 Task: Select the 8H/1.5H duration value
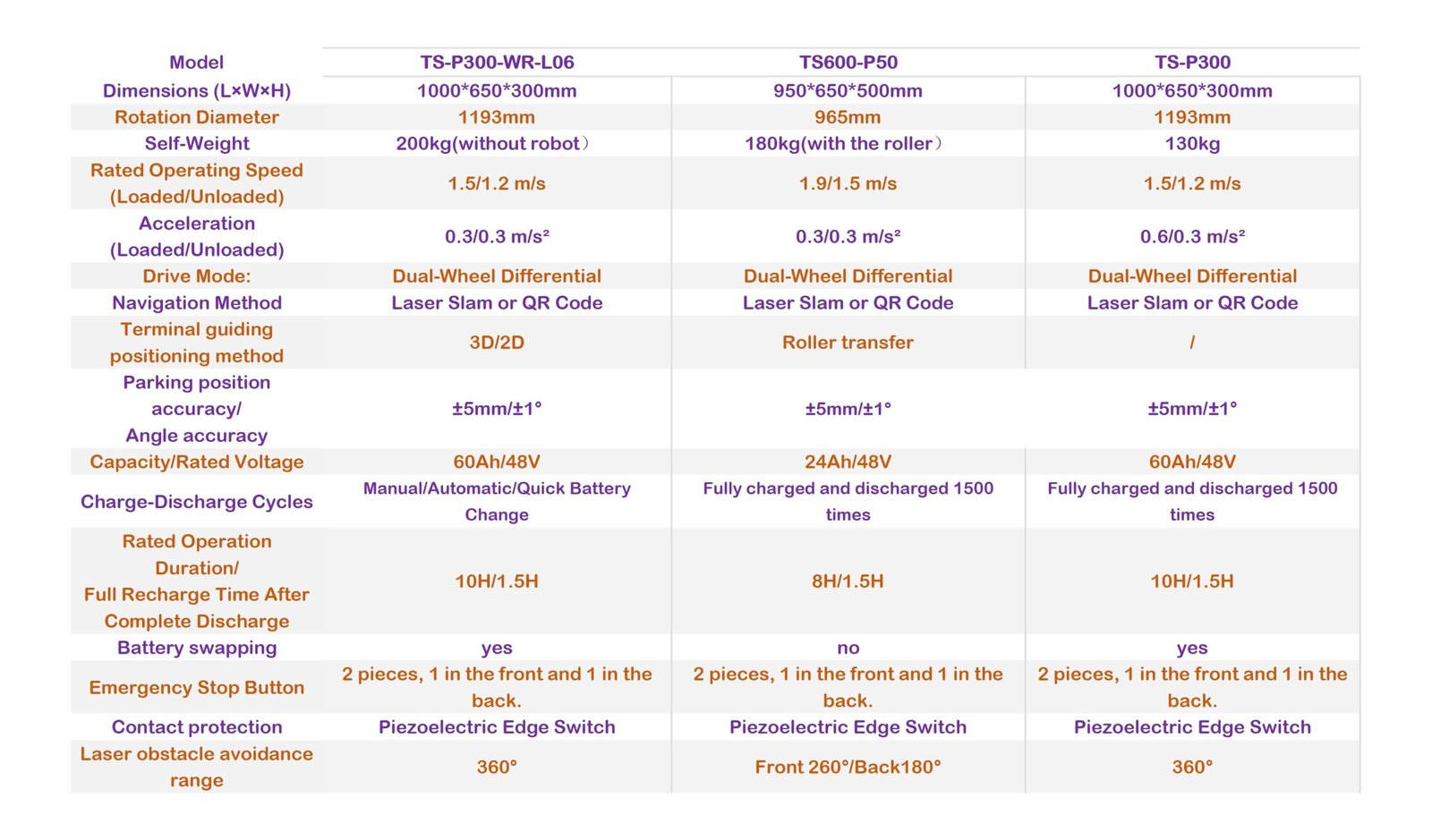pyautogui.click(x=848, y=581)
